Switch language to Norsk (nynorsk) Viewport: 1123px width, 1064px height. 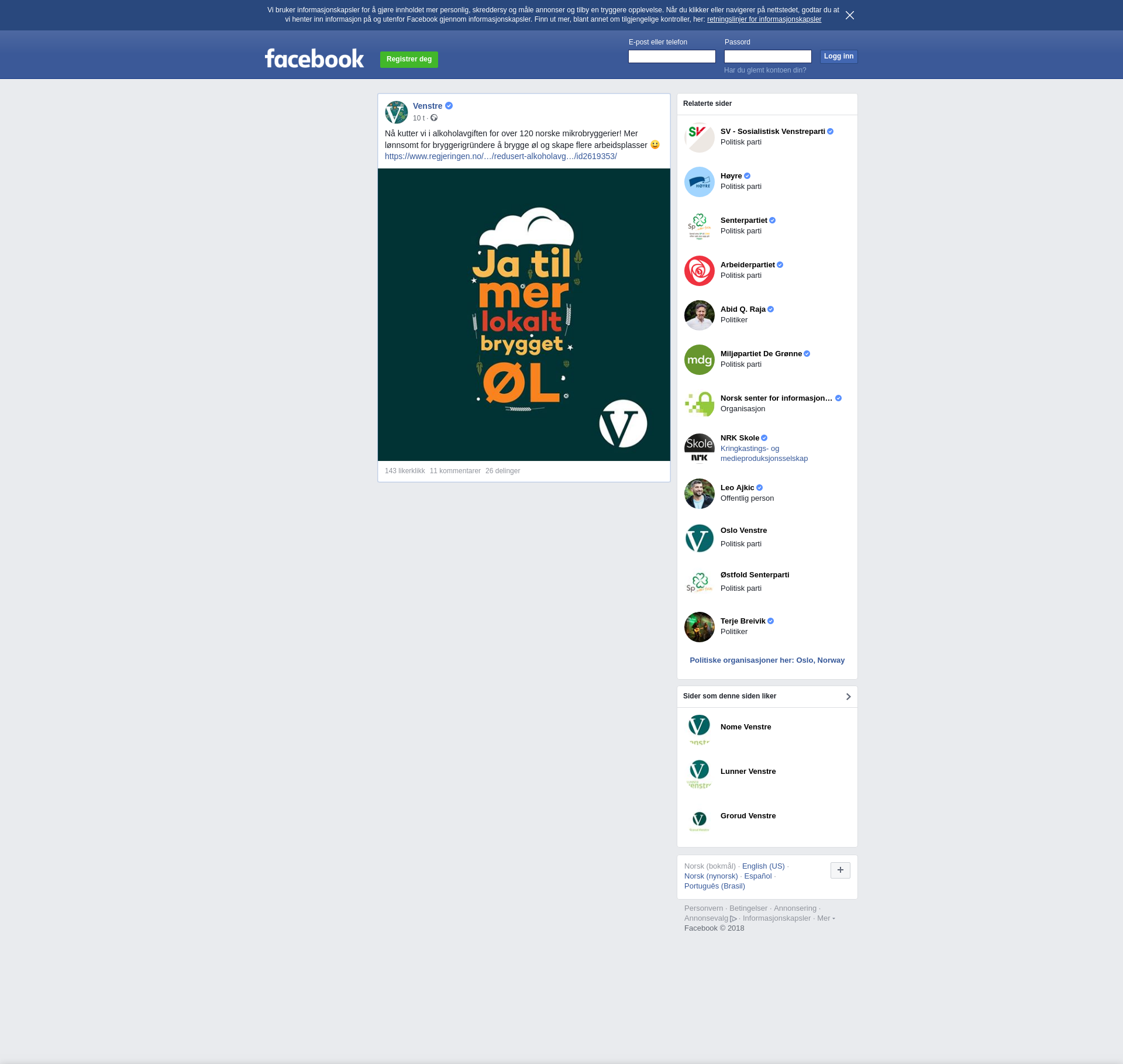[x=711, y=876]
